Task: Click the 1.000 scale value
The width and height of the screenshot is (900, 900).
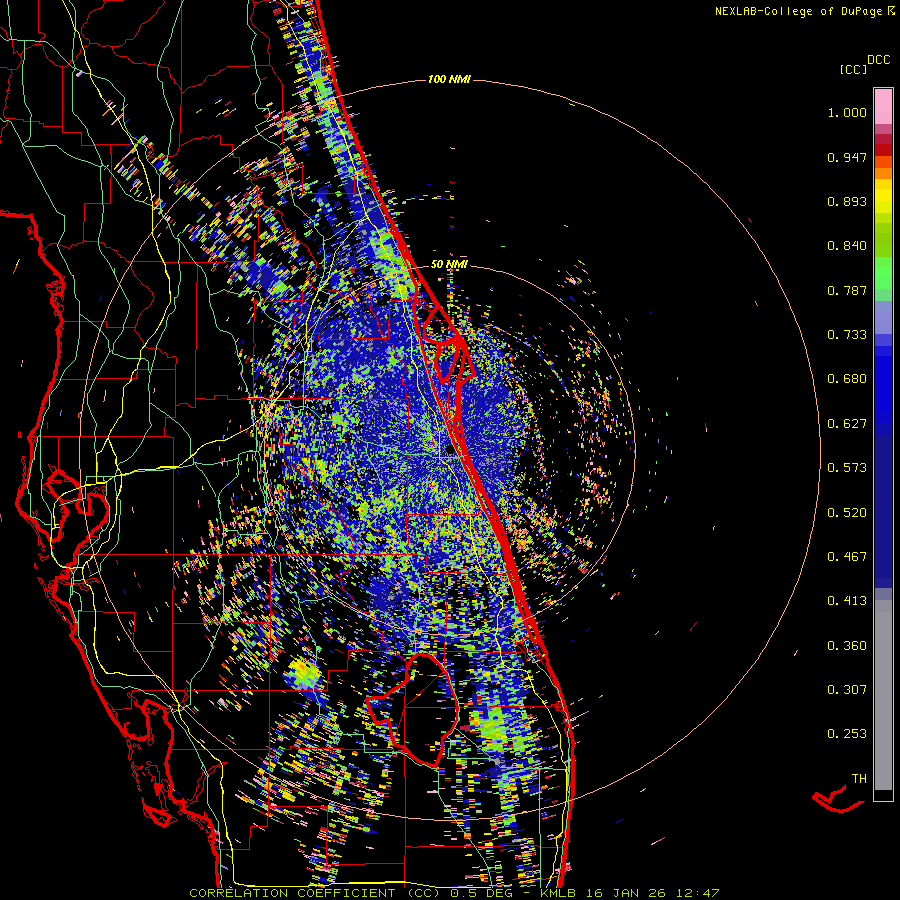Action: click(x=847, y=112)
